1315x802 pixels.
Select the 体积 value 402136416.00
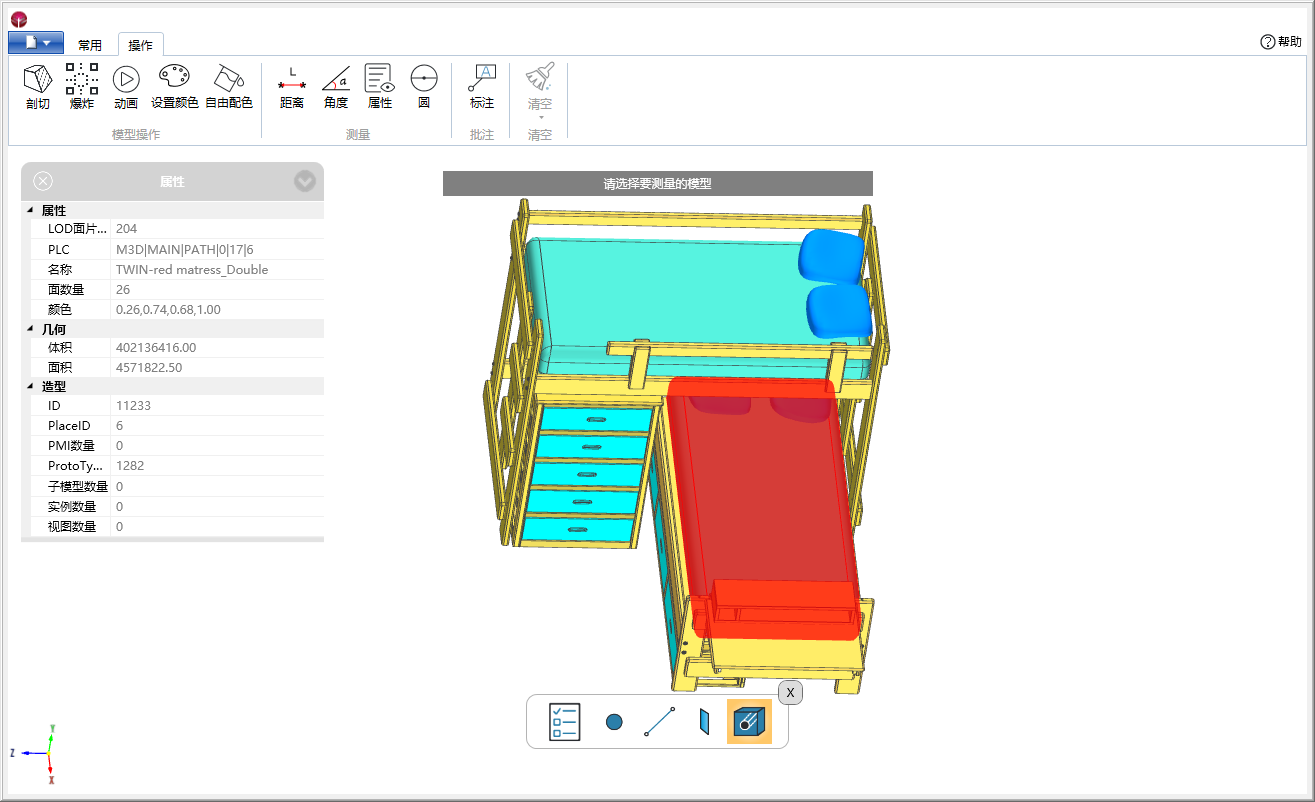[156, 348]
